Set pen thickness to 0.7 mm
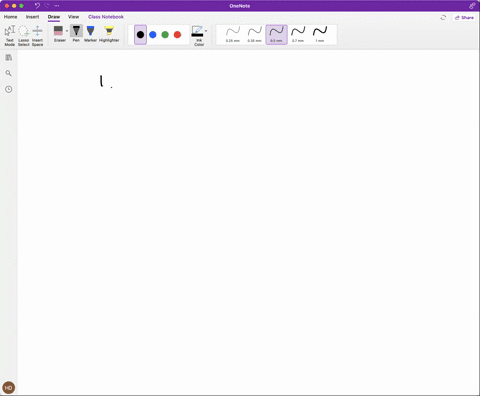 pyautogui.click(x=298, y=34)
